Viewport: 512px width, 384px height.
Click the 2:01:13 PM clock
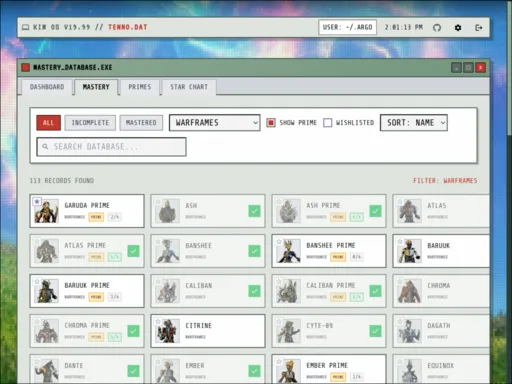[404, 27]
